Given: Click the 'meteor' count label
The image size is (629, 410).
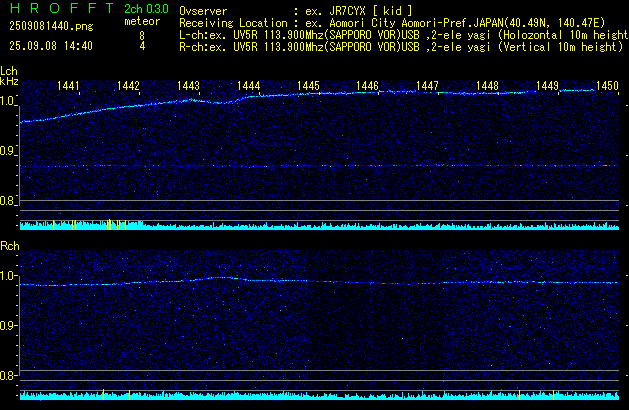Looking at the screenshot, I should [x=142, y=21].
